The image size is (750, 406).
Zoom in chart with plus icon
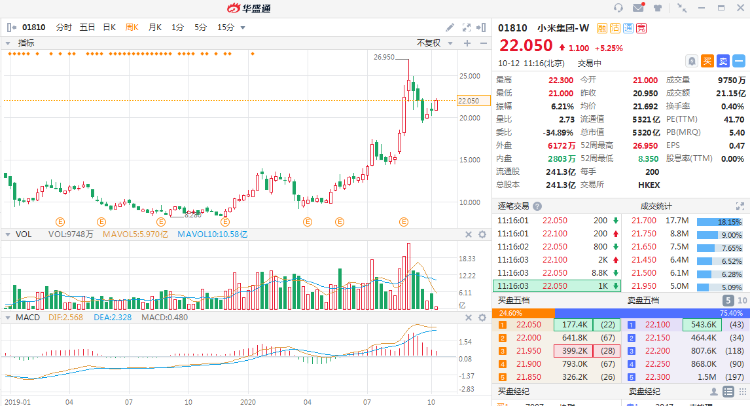(467, 43)
